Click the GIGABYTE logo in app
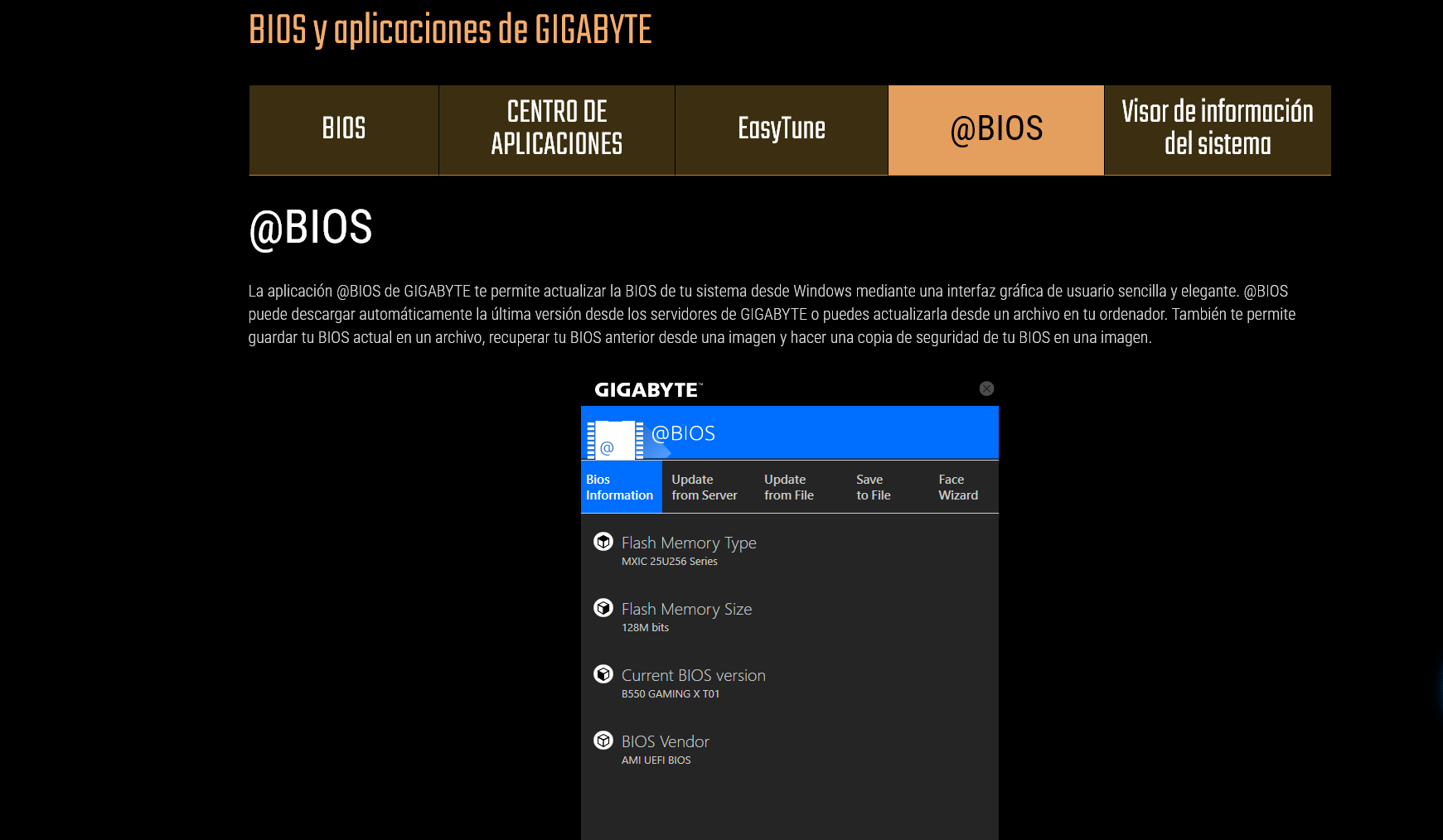The width and height of the screenshot is (1443, 840). click(648, 389)
